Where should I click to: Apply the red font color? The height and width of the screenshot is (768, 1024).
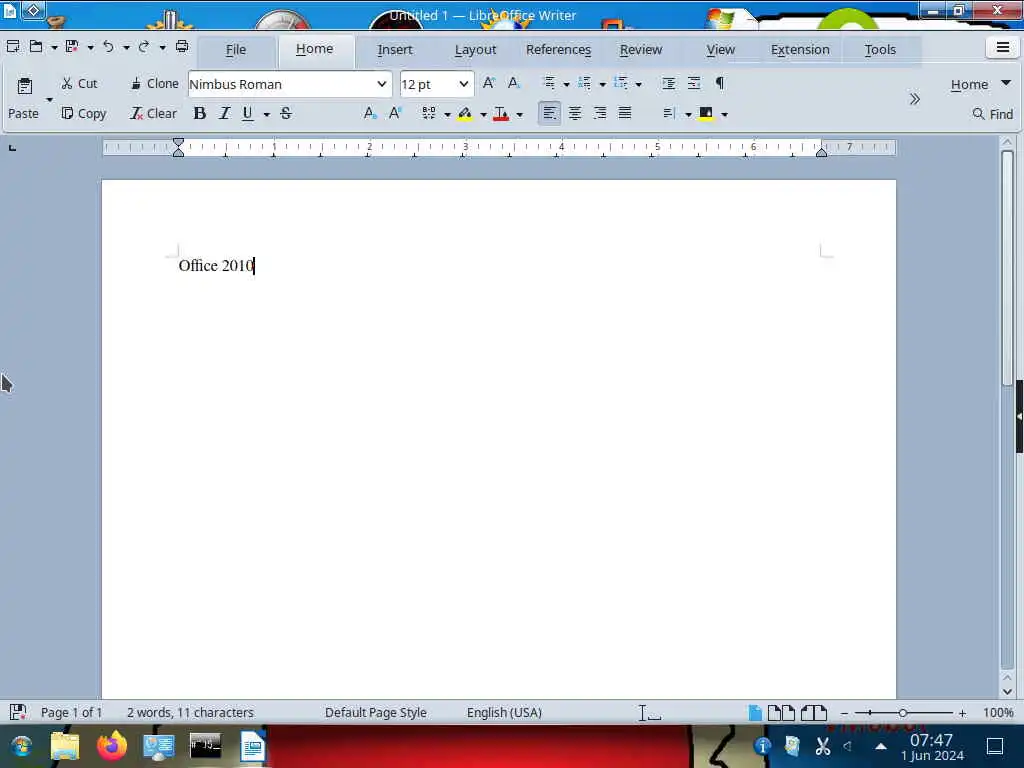coord(501,114)
